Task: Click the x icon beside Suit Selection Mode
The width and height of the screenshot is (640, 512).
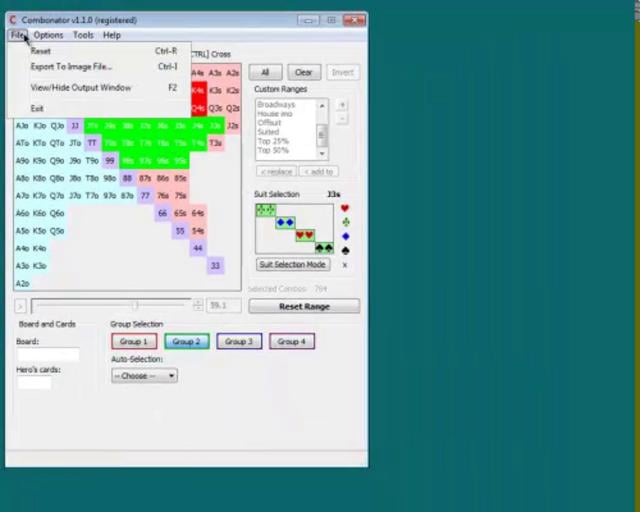Action: (345, 265)
